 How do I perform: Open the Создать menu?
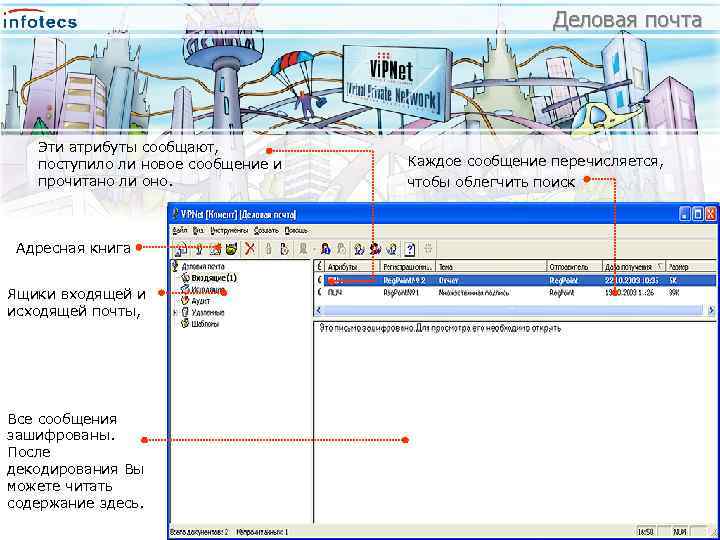pyautogui.click(x=266, y=230)
